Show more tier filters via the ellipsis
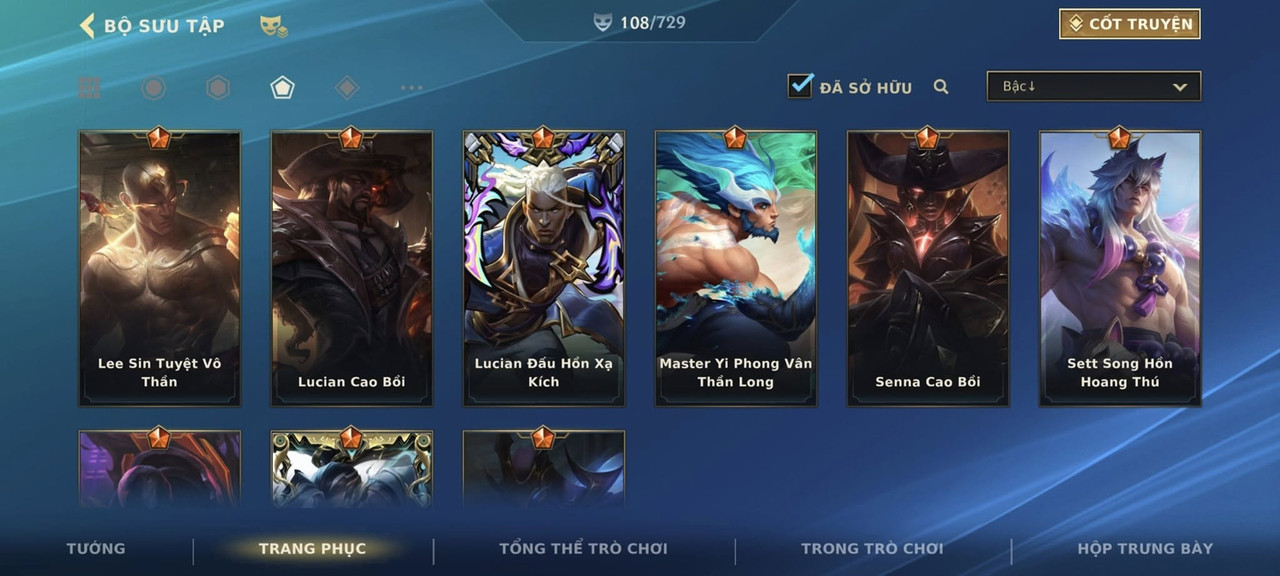1280x576 pixels. point(411,88)
